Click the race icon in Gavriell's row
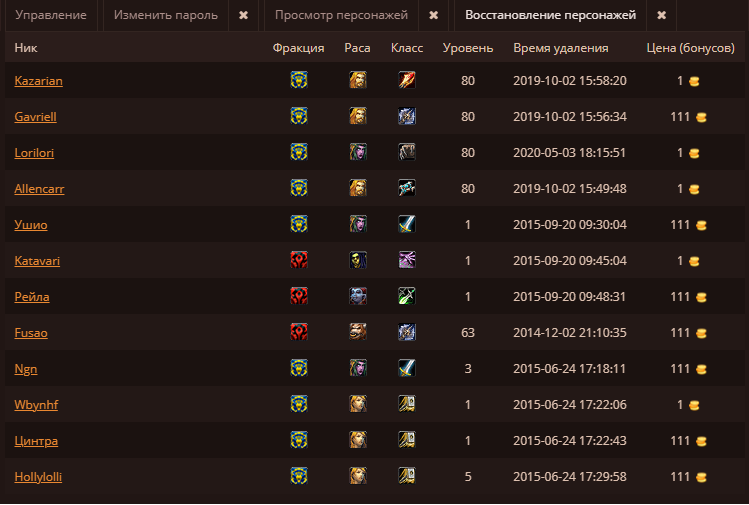Screen dimensions: 749x505 coord(357,116)
